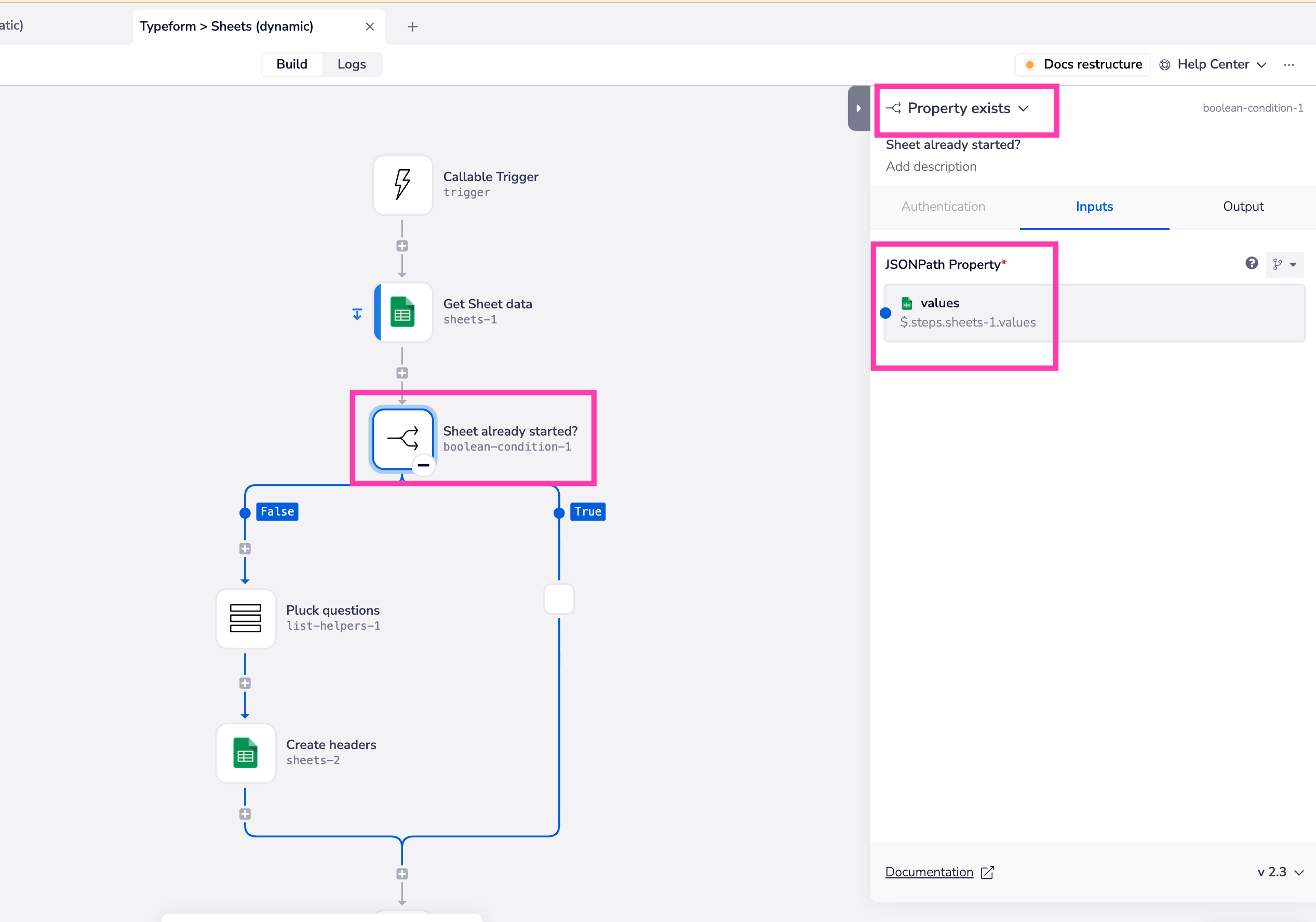The image size is (1316, 922).
Task: Open the Output tab in the panel
Action: click(x=1243, y=206)
